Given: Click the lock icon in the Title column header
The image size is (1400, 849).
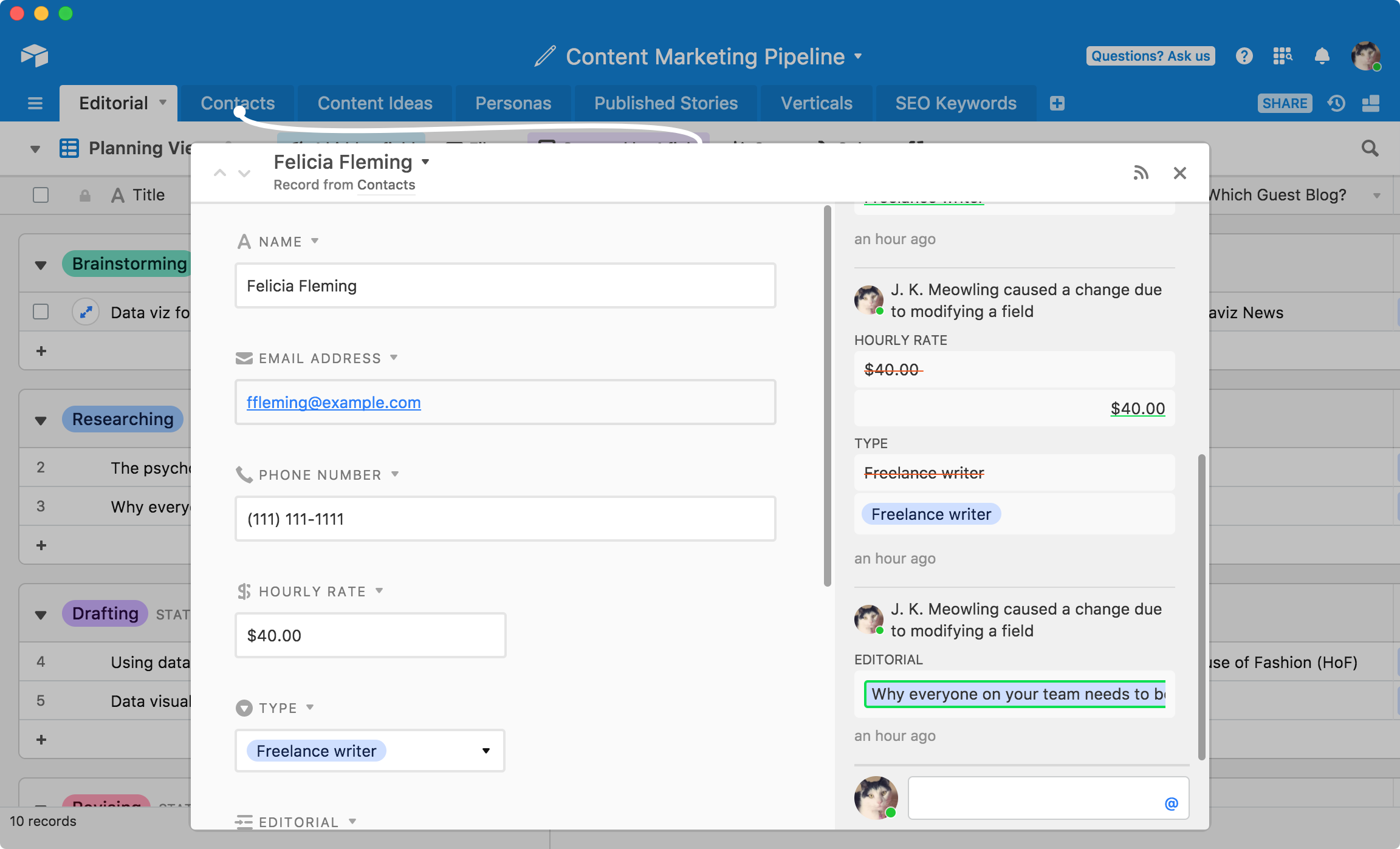Looking at the screenshot, I should click(84, 195).
